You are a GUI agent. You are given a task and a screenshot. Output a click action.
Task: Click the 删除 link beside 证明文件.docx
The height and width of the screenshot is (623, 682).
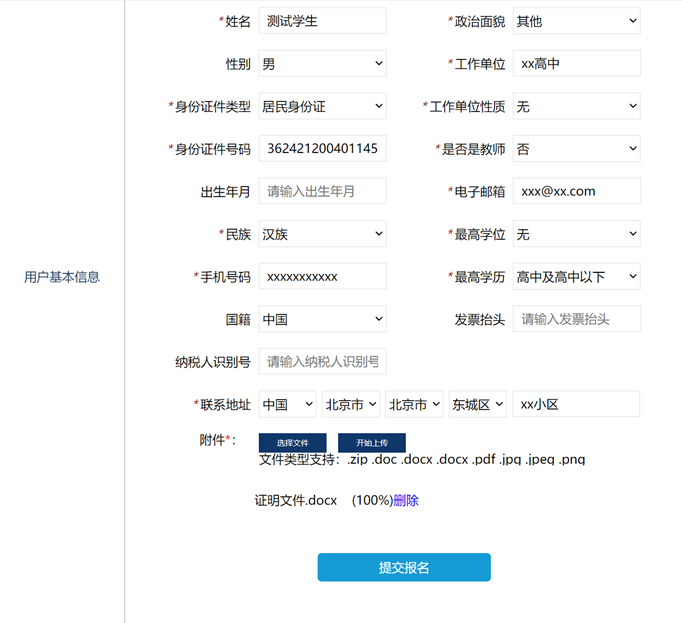[406, 500]
